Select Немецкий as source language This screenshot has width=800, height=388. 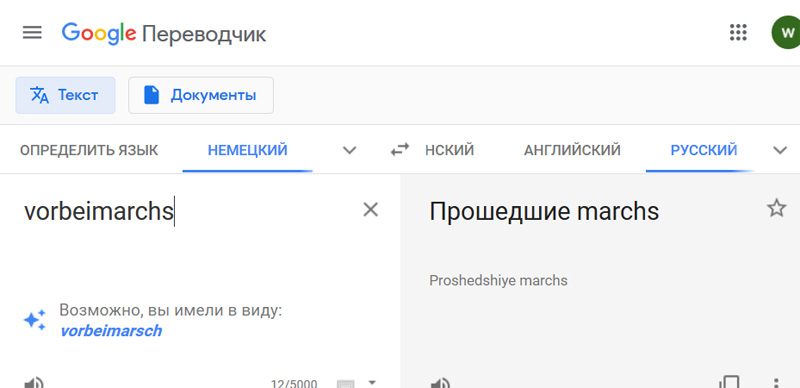click(247, 150)
